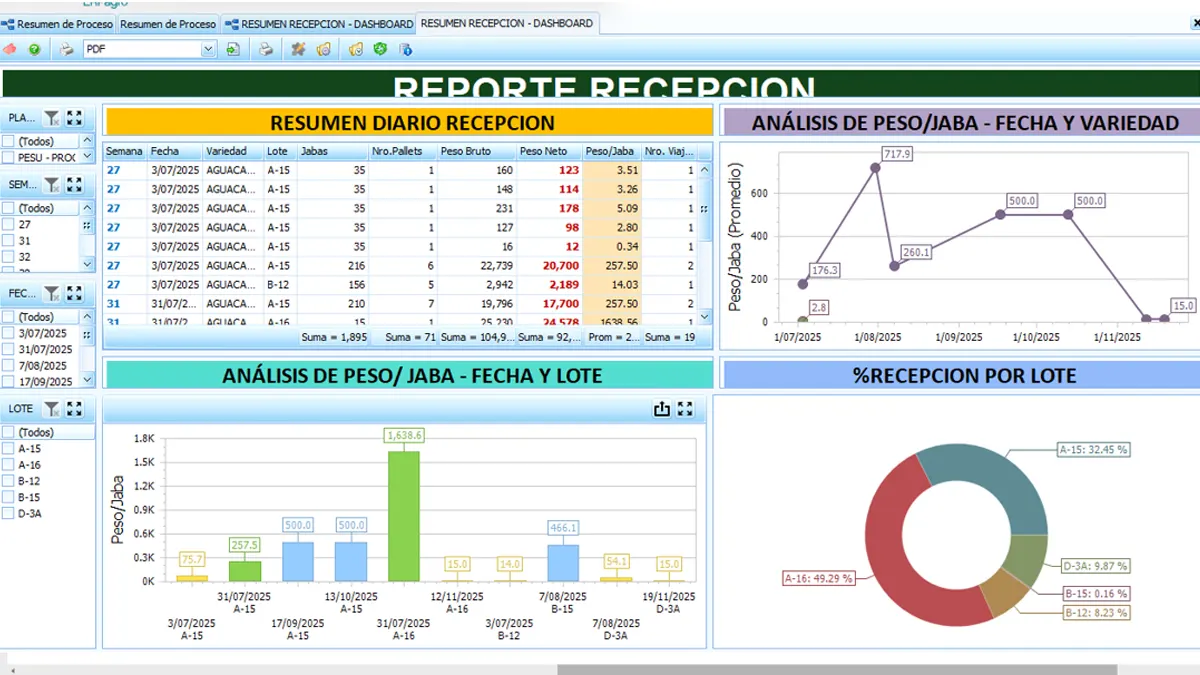This screenshot has width=1200, height=675.
Task: Sort table by Peso Neto column header
Action: pos(543,151)
